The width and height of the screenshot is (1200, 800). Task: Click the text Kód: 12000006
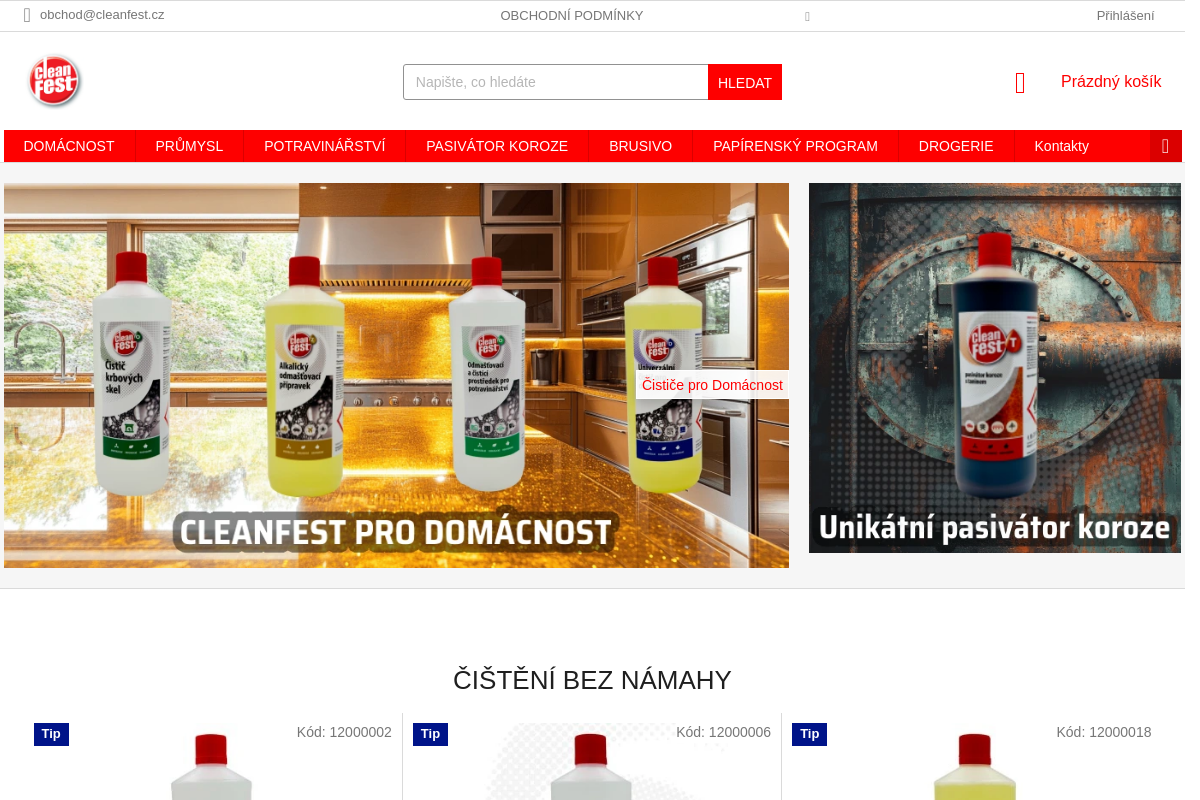click(x=723, y=732)
